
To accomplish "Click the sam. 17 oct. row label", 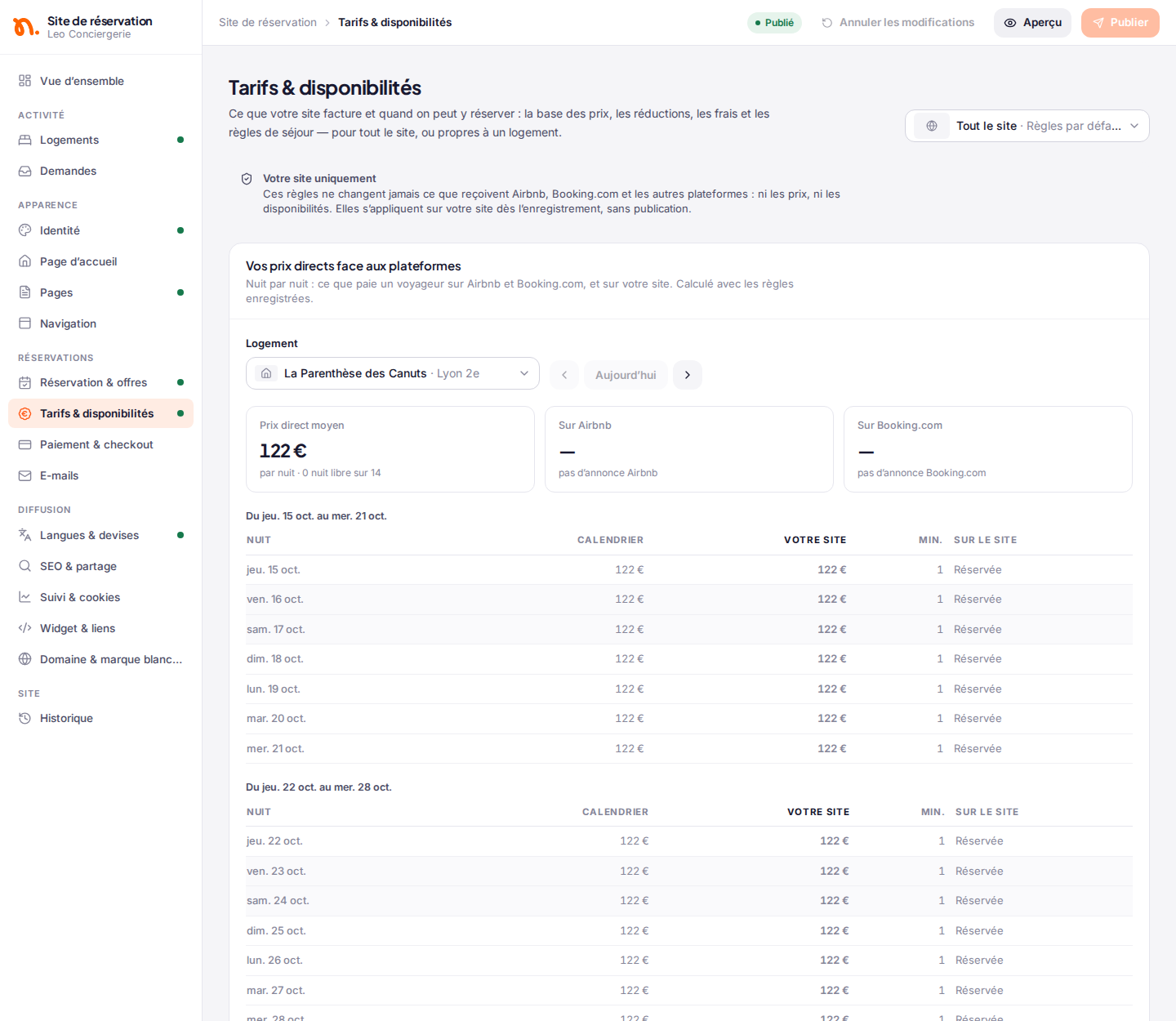I will pyautogui.click(x=275, y=630).
